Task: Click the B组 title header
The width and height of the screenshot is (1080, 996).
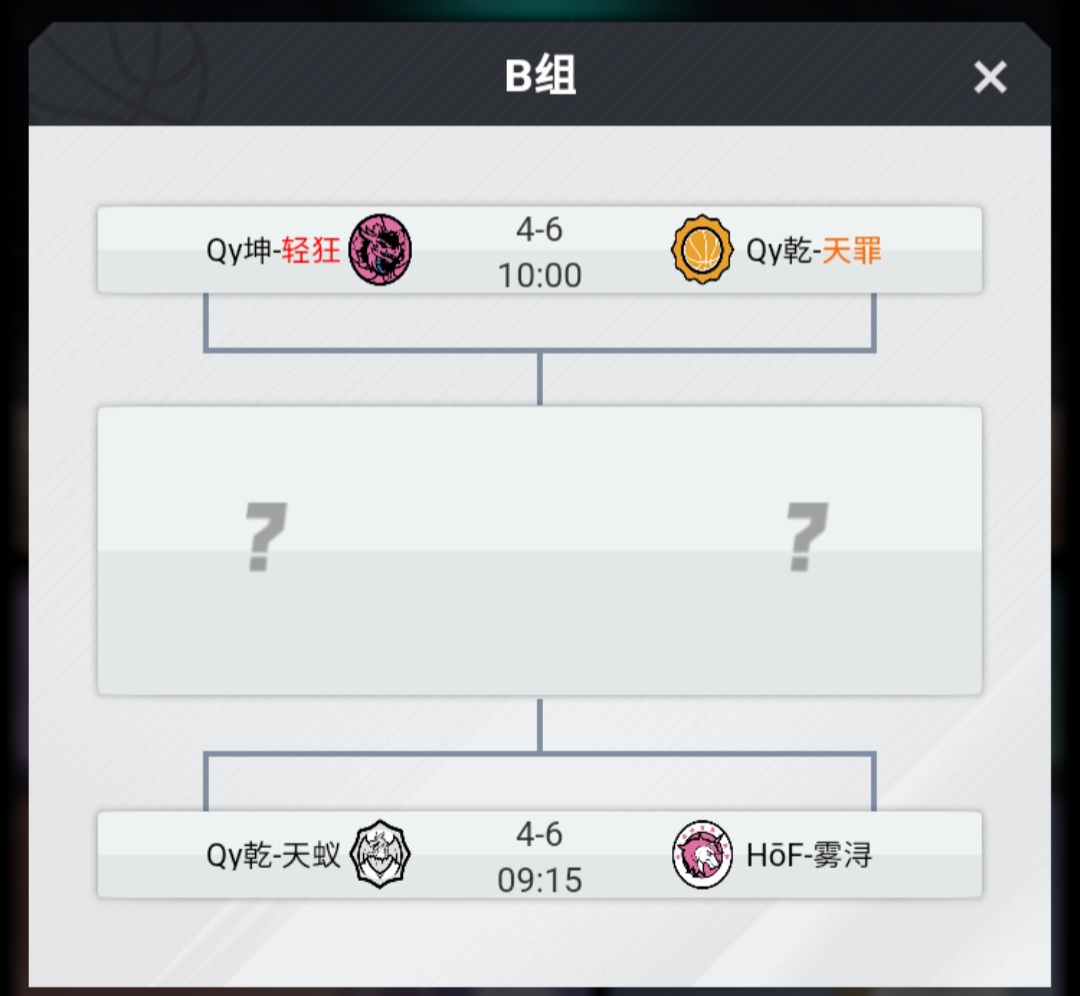Action: [x=540, y=75]
